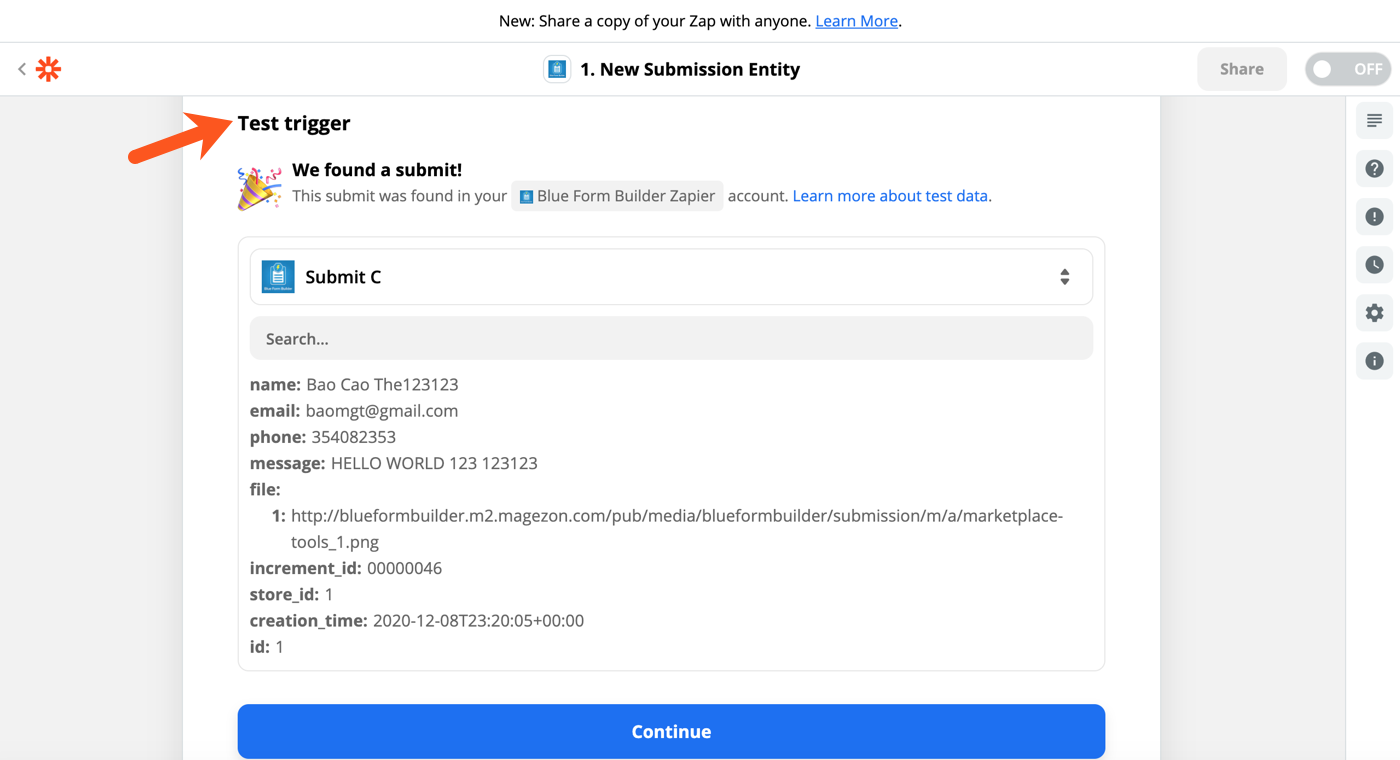Viewport: 1400px width, 760px height.
Task: Open Learn More about sharing Zaps
Action: click(856, 20)
